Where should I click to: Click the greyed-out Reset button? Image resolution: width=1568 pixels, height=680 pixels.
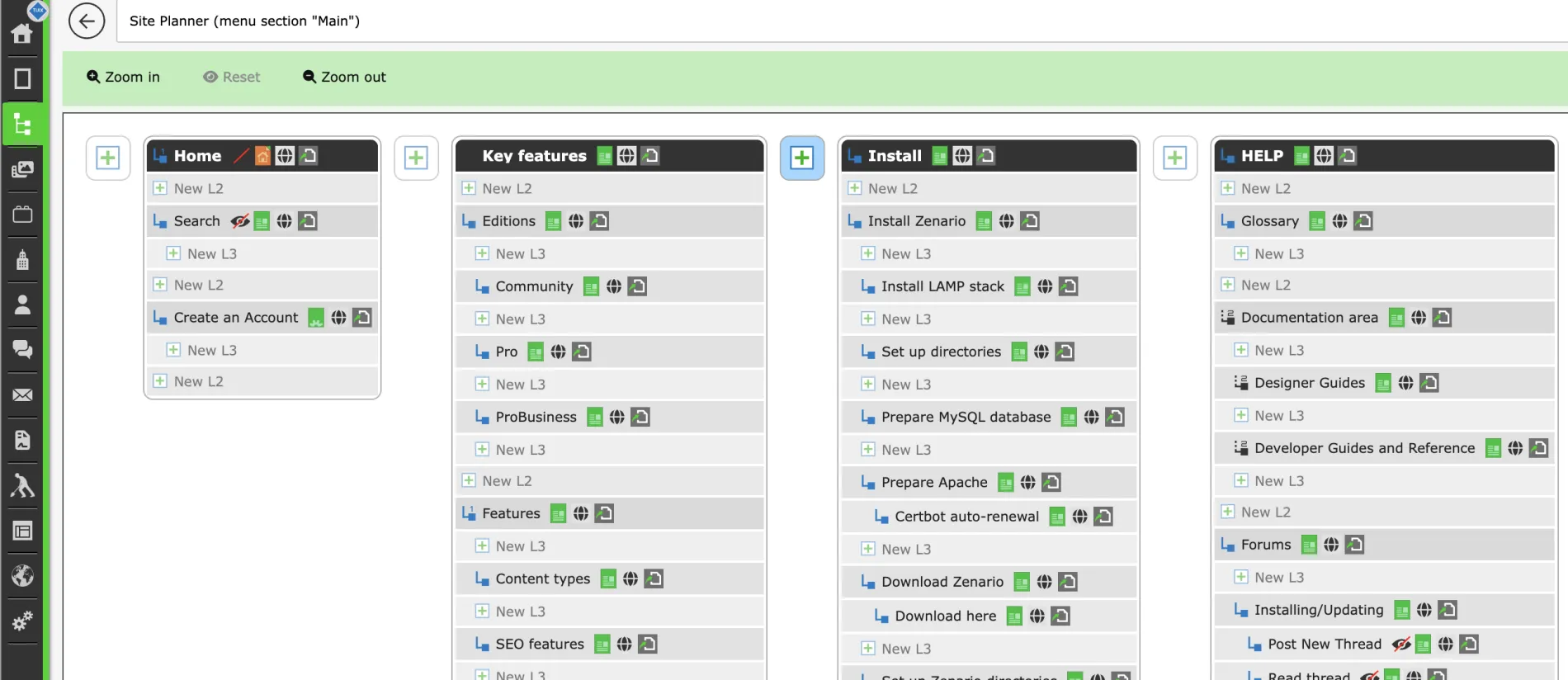(231, 77)
